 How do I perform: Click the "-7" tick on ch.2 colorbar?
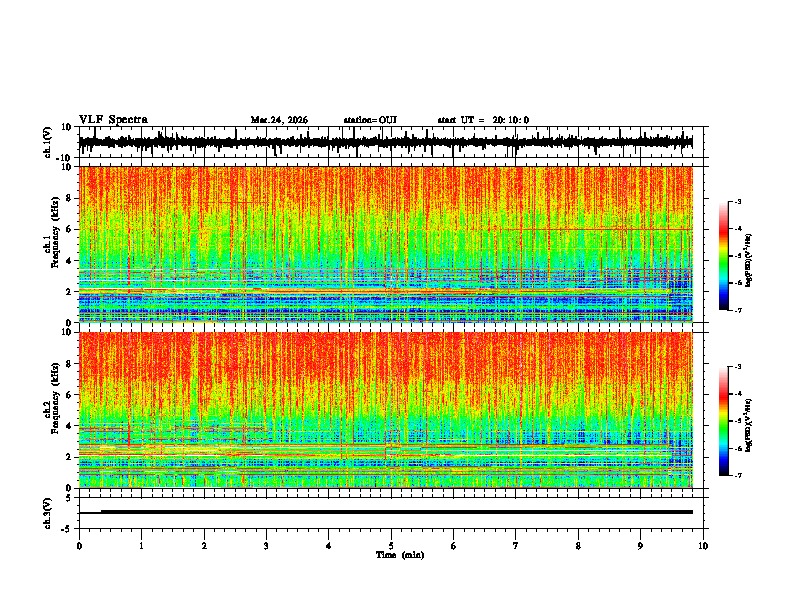(x=738, y=476)
